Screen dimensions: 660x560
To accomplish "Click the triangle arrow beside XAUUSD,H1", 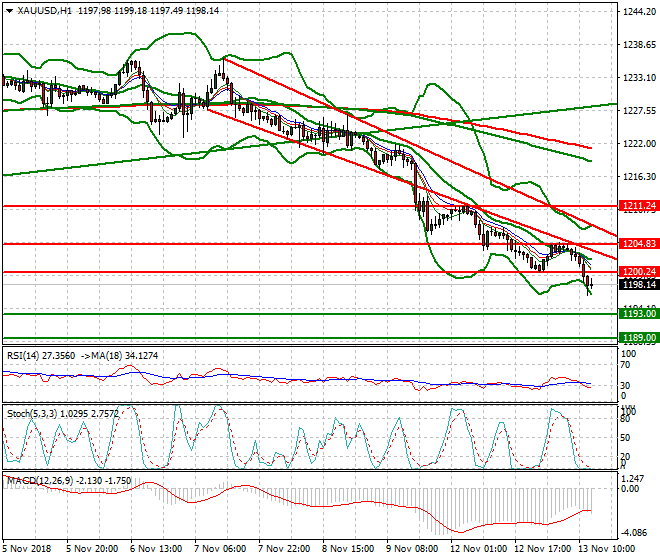I will pyautogui.click(x=9, y=11).
